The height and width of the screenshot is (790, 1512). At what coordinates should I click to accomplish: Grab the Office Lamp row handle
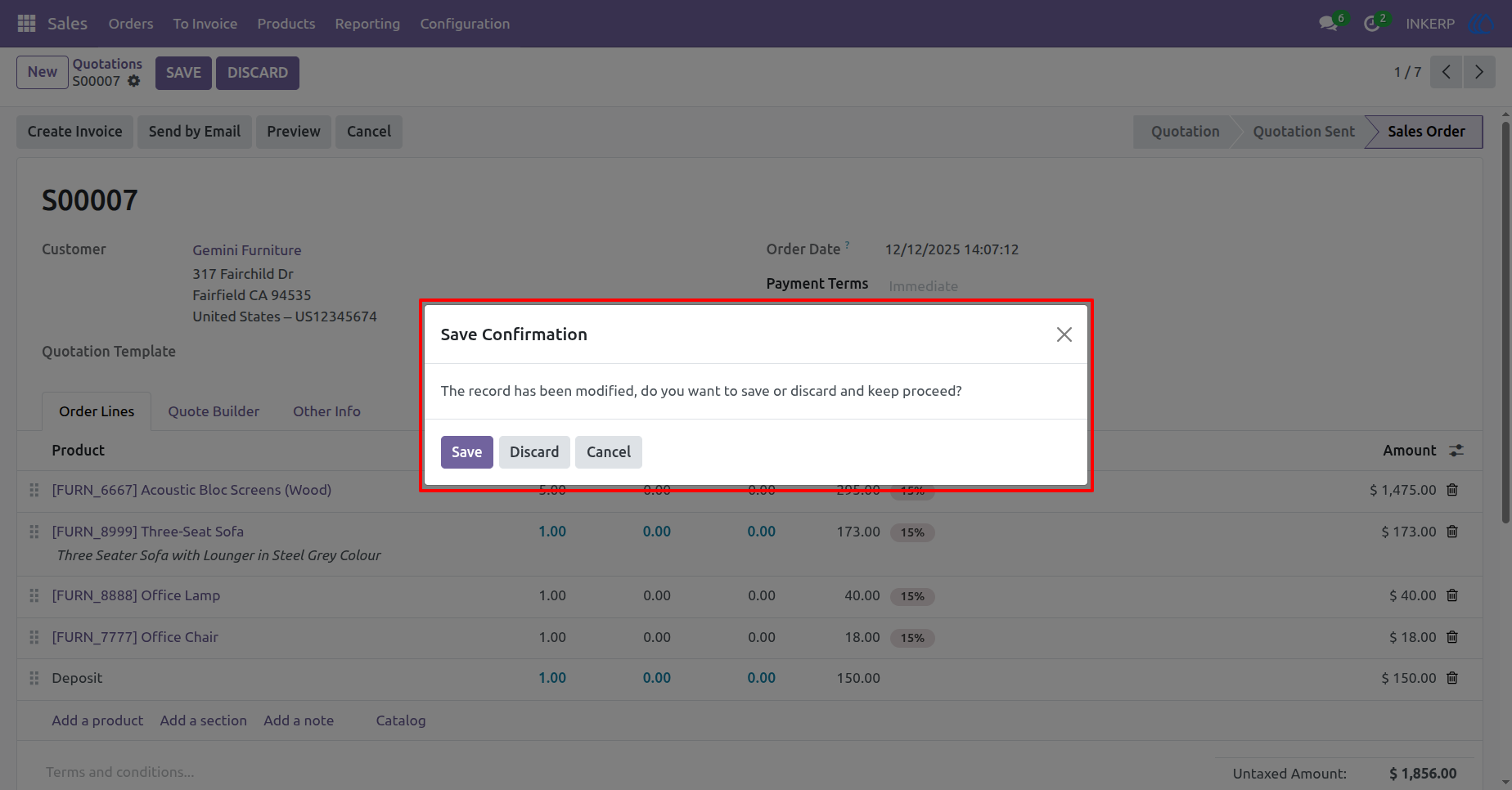(34, 595)
